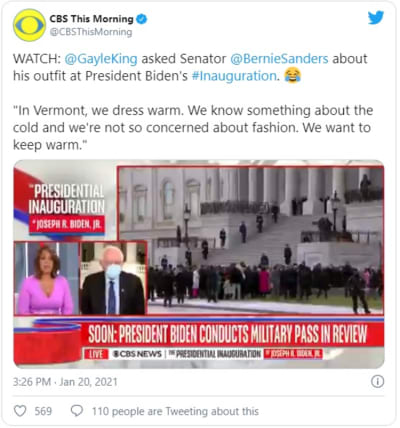Open the tweet timestamp 3:26 PM Jan 20, 2021
Screen dimensions: 400x428
pyautogui.click(x=65, y=382)
